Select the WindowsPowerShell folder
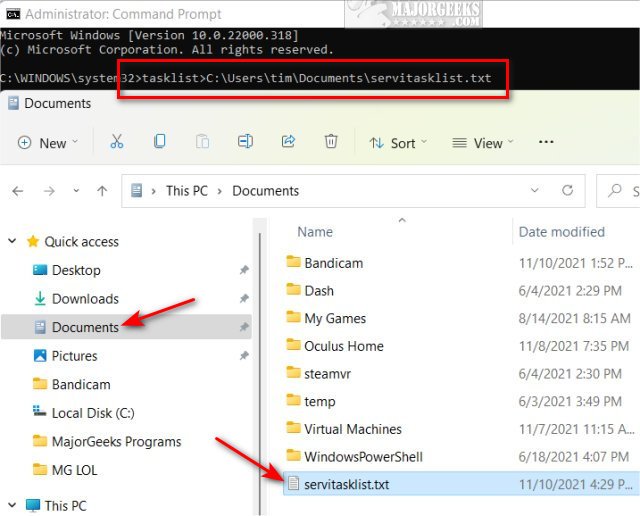 pos(364,457)
